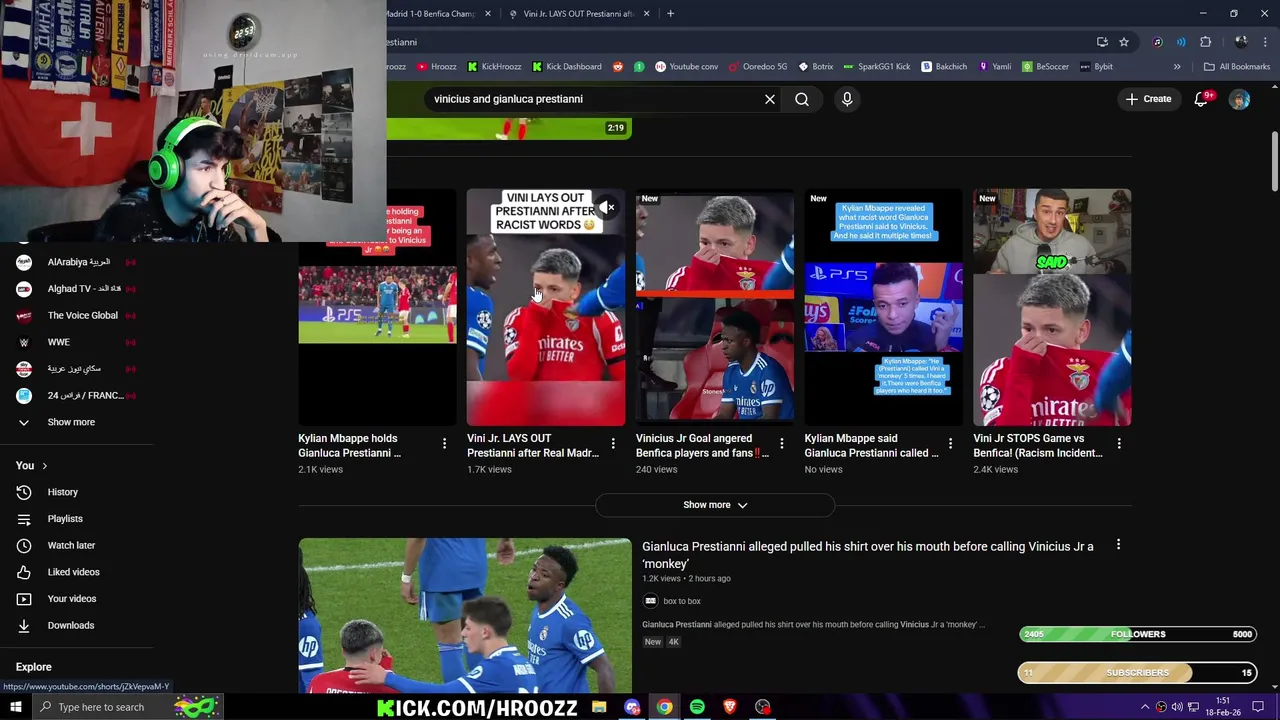Screen dimensions: 1280x720
Task: Open Windows notification center
Action: [x=1258, y=707]
